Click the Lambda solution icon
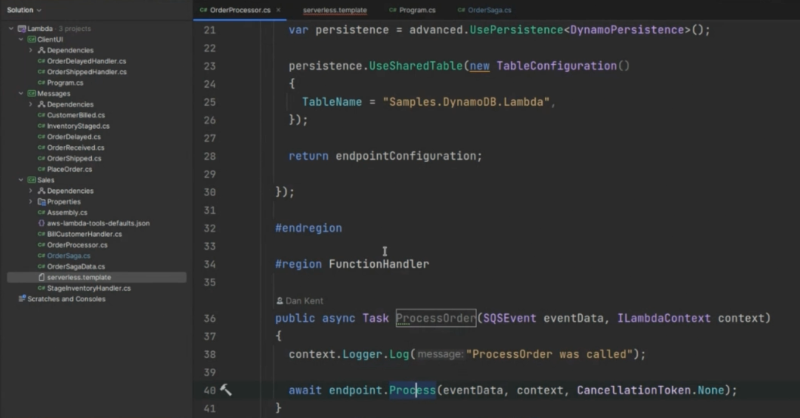Image resolution: width=800 pixels, height=418 pixels. click(22, 29)
